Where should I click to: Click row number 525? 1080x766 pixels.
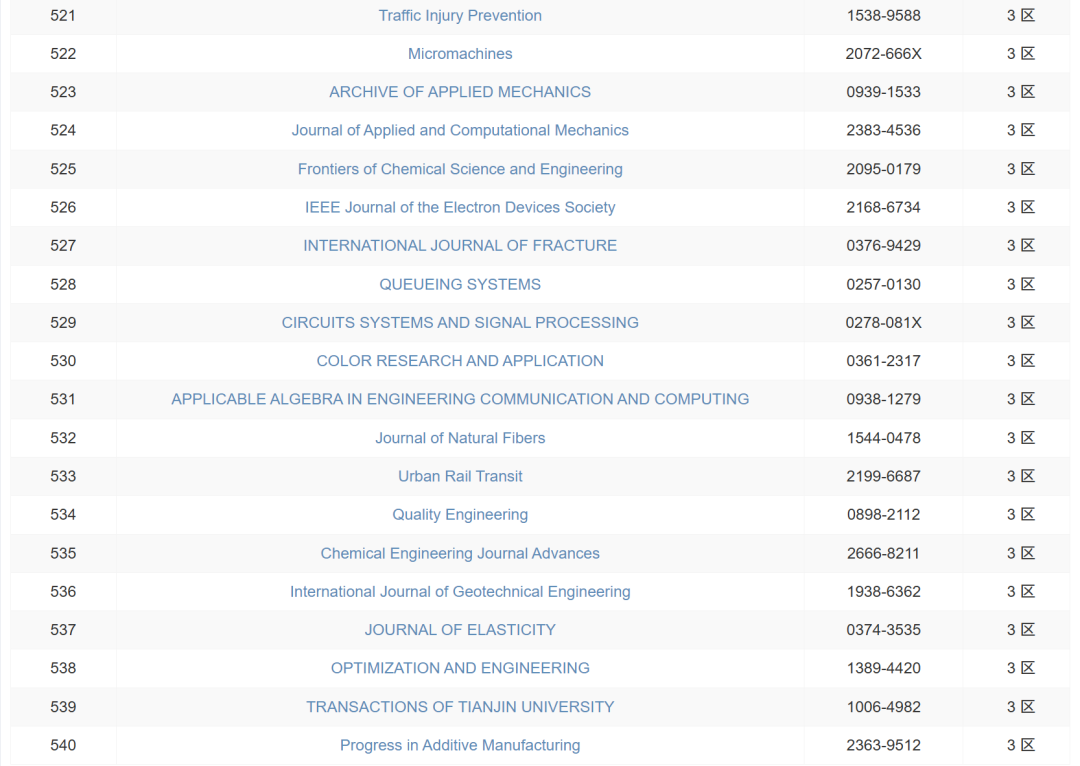pyautogui.click(x=63, y=169)
